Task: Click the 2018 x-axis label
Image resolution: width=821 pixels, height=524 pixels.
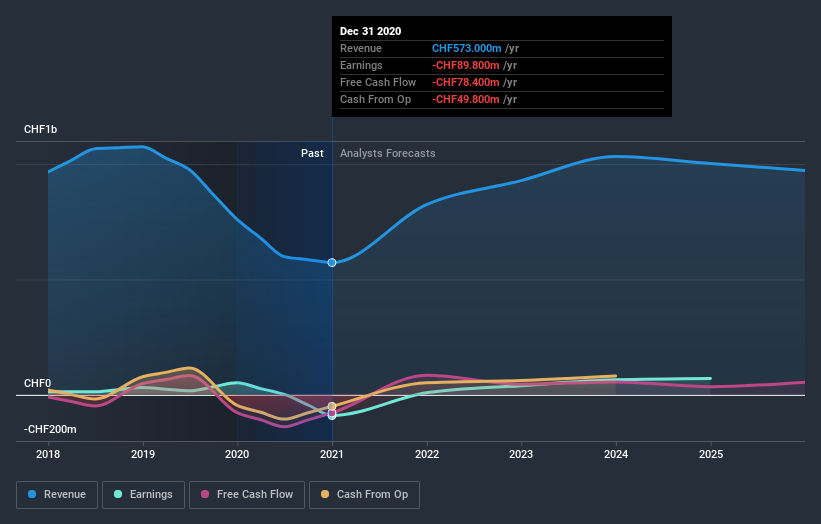Action: (48, 454)
